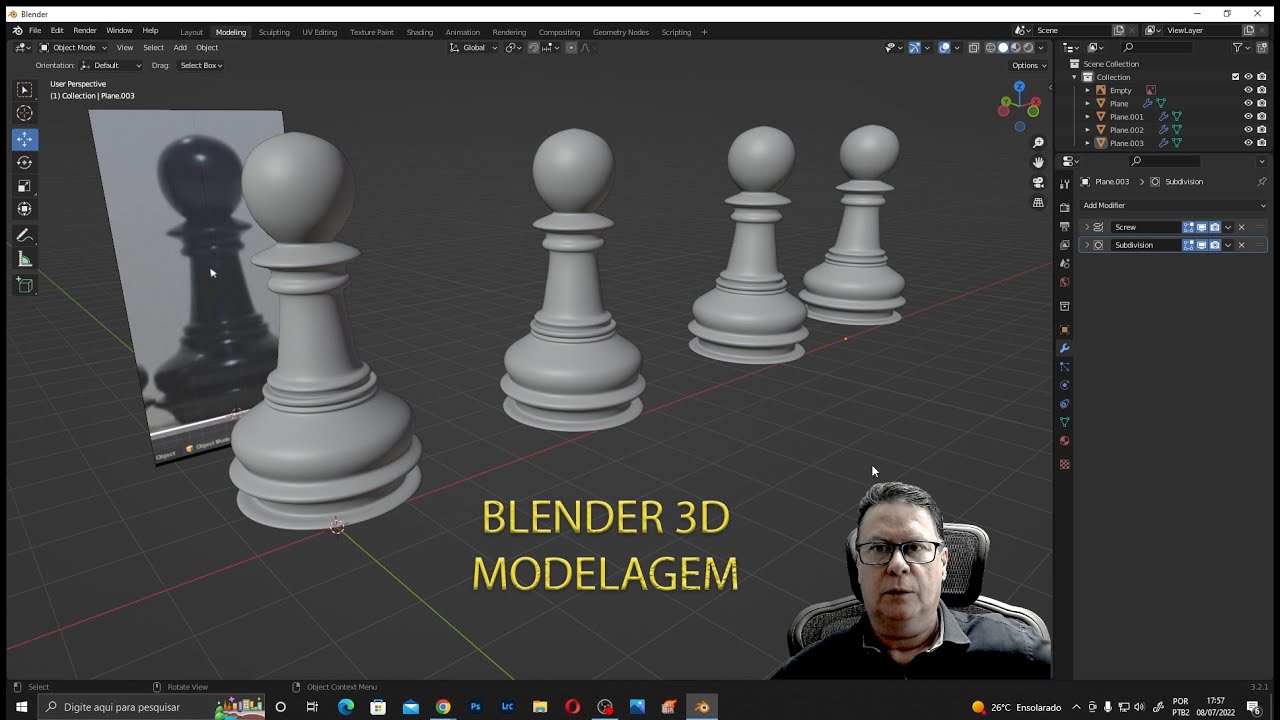Disable Plane.003 in renders camera icon
Screen dimensions: 1280x720
click(1261, 143)
